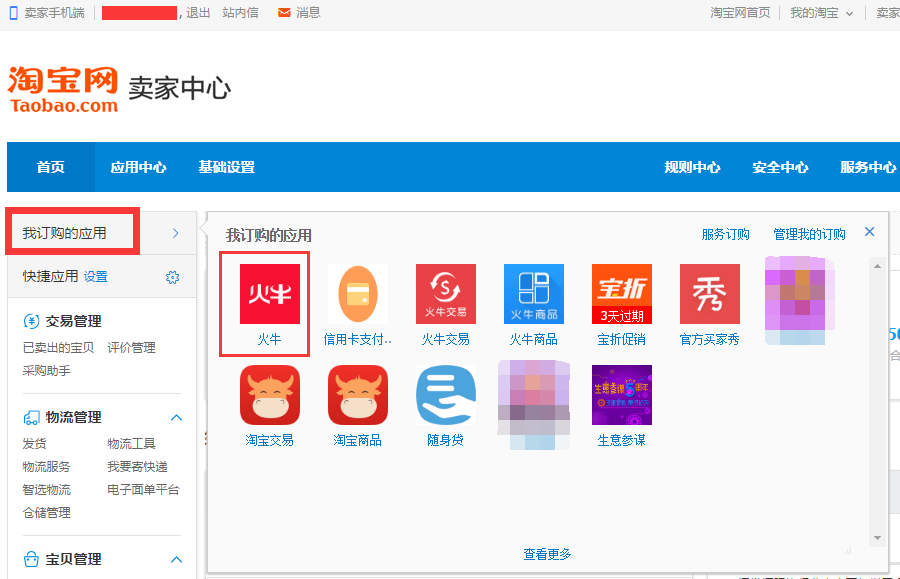
Task: Launch the 淘宝交易 bull icon app
Action: point(269,396)
